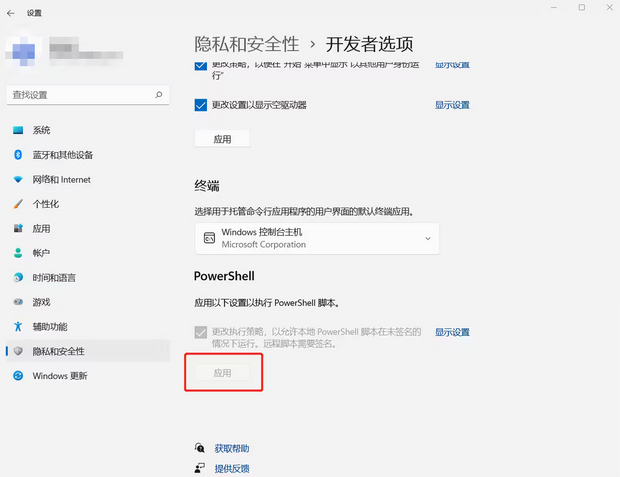Viewport: 620px width, 477px height.
Task: Open the default terminal application dropdown
Action: click(317, 238)
